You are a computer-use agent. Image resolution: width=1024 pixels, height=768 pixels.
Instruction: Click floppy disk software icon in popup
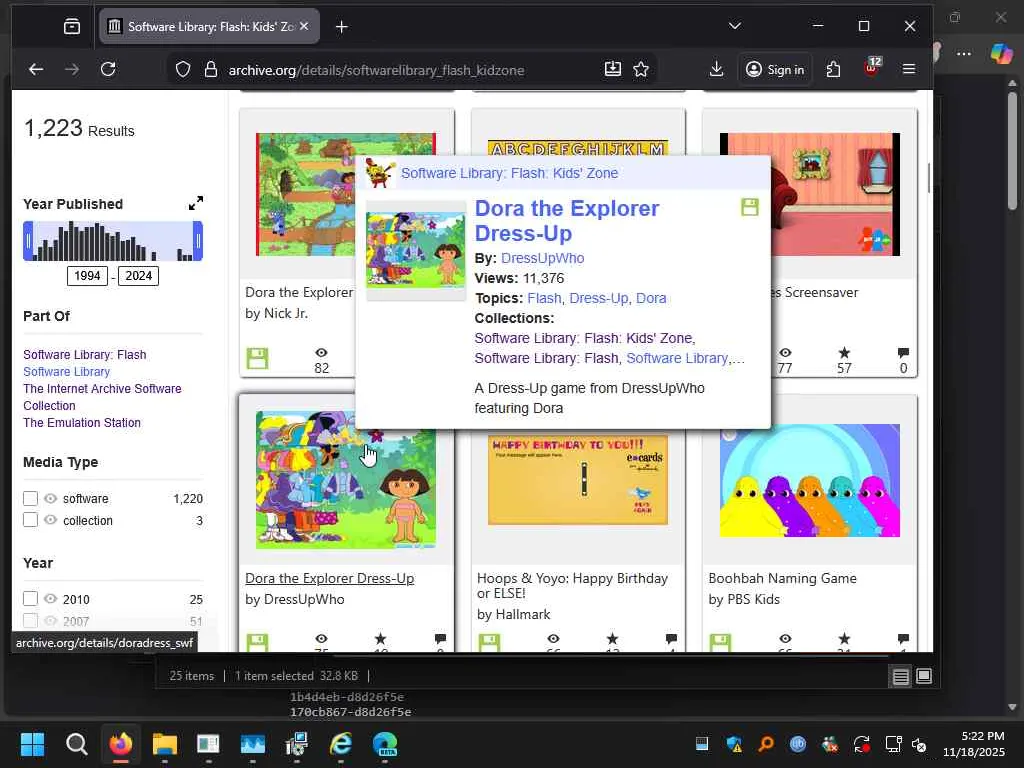[750, 207]
